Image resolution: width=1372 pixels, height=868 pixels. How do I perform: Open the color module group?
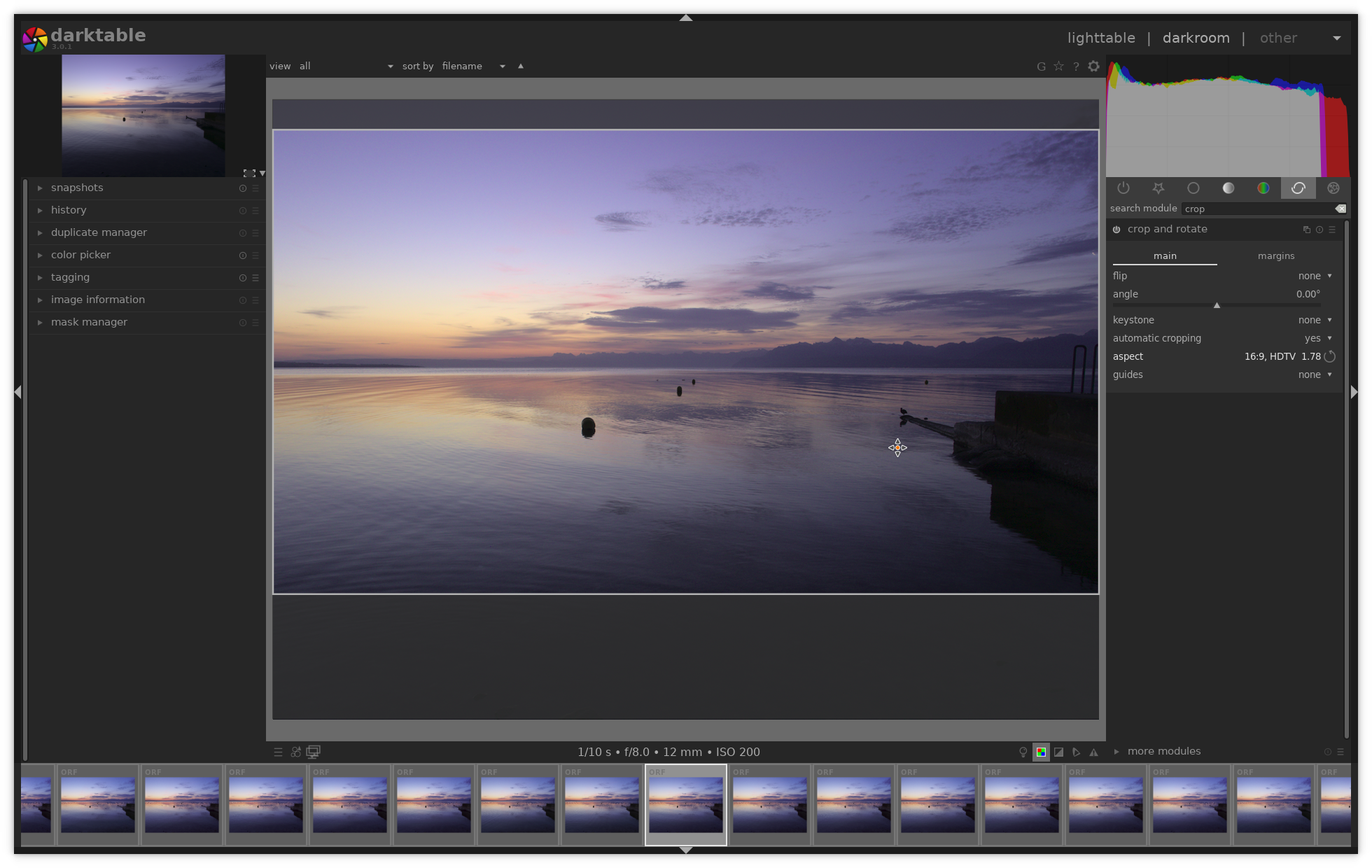pos(1263,188)
